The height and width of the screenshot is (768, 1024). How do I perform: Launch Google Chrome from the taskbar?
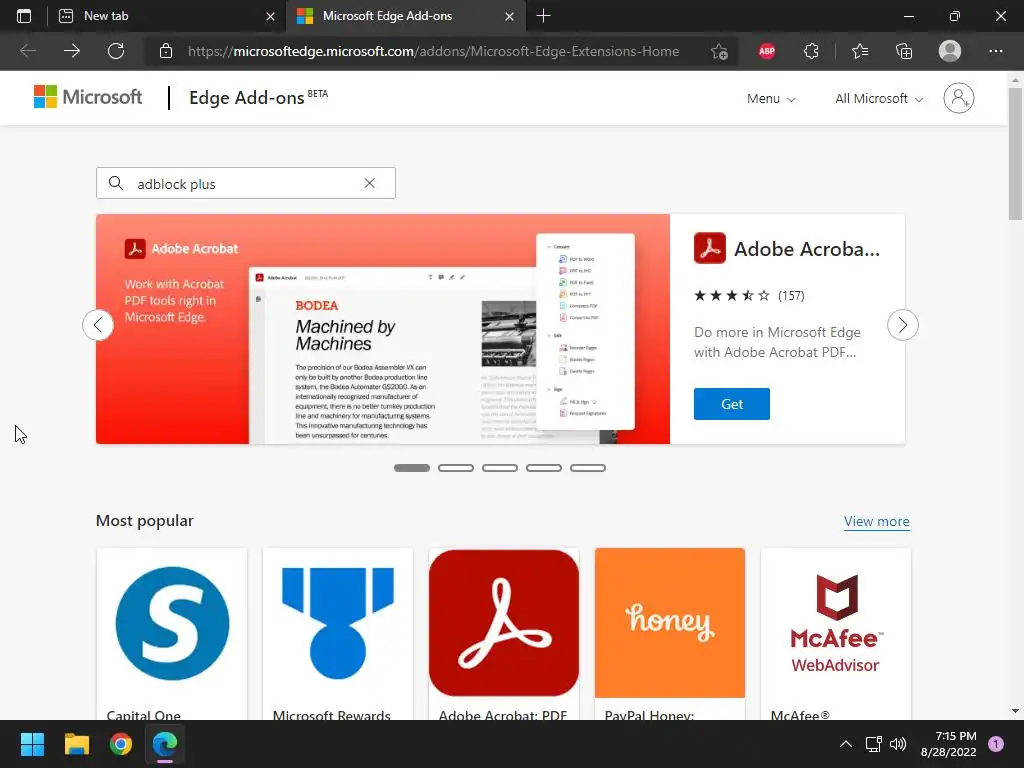click(x=121, y=744)
